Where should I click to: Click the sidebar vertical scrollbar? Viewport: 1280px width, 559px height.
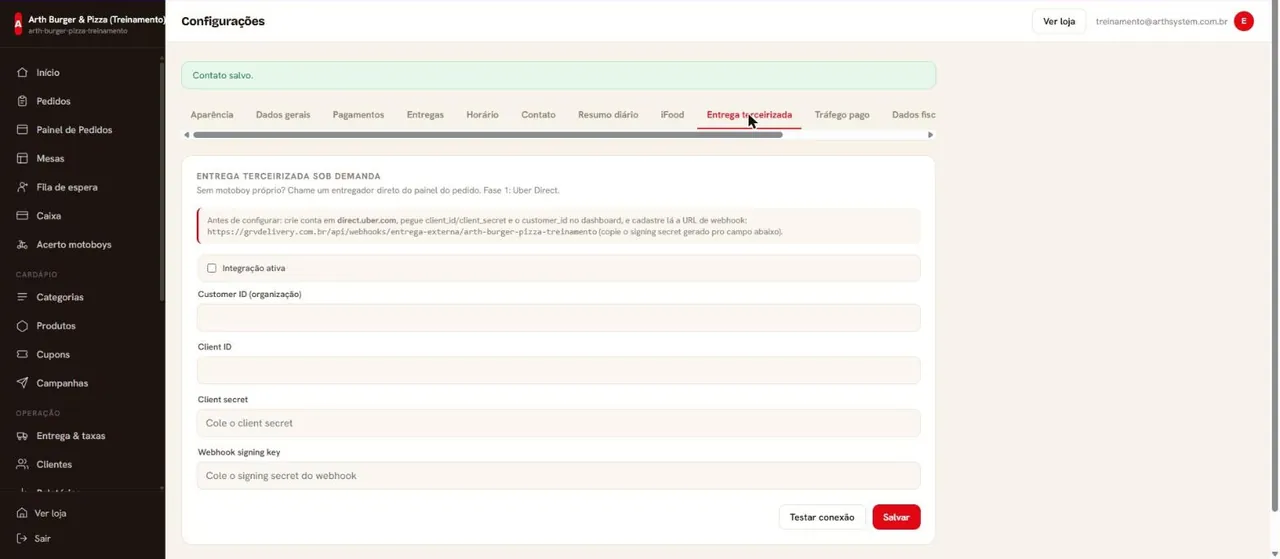162,180
